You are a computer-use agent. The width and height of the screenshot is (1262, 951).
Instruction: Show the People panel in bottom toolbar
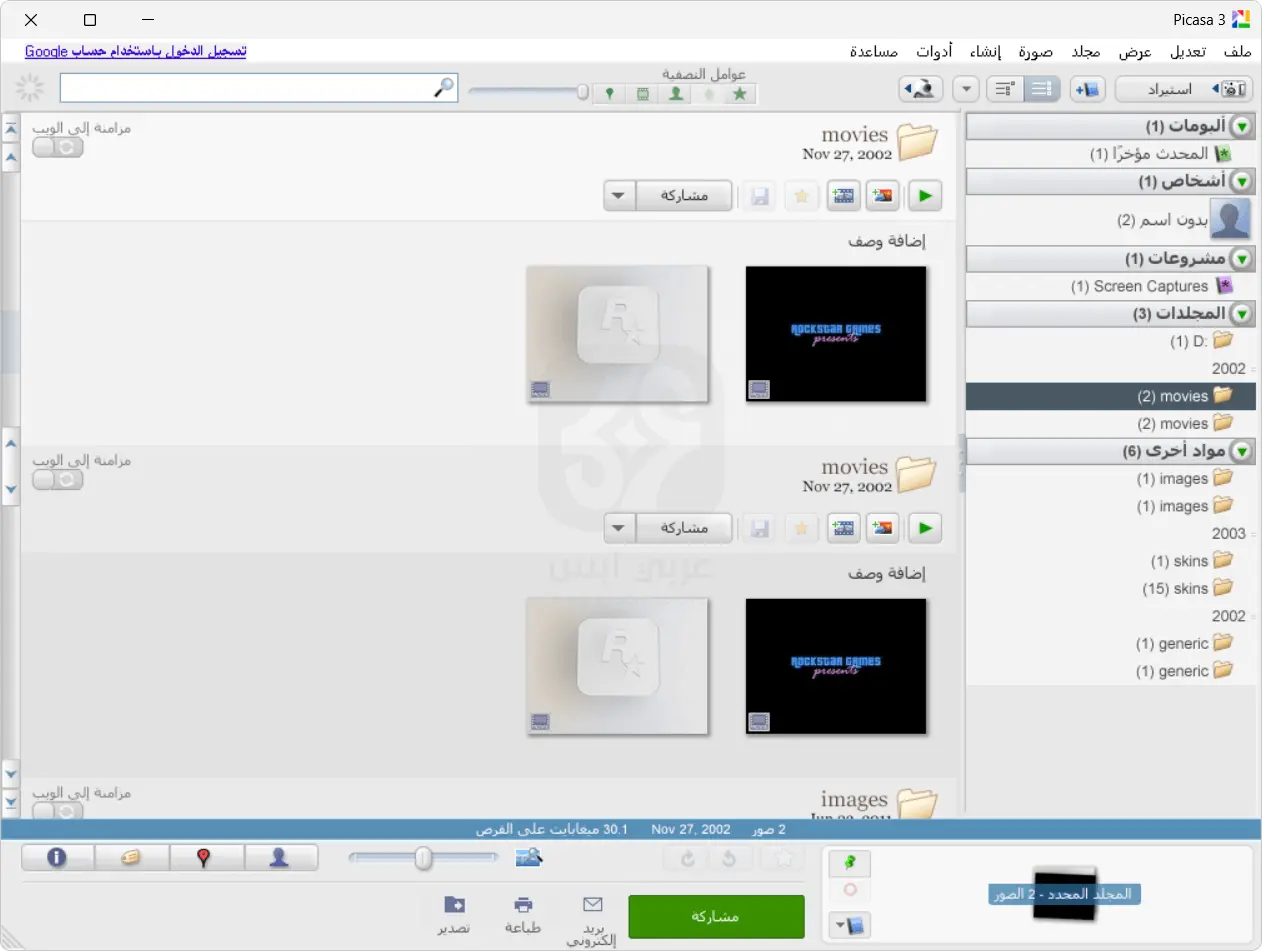pyautogui.click(x=281, y=858)
